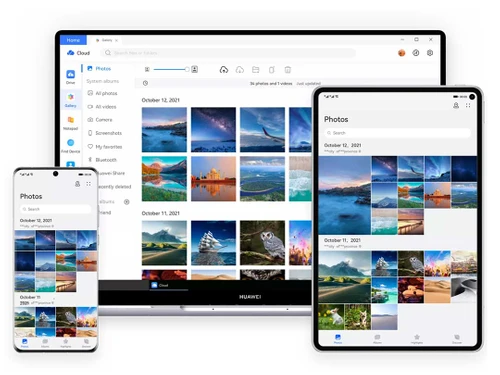Open the owl photo on phone
The height and width of the screenshot is (375, 500).
click(x=66, y=317)
